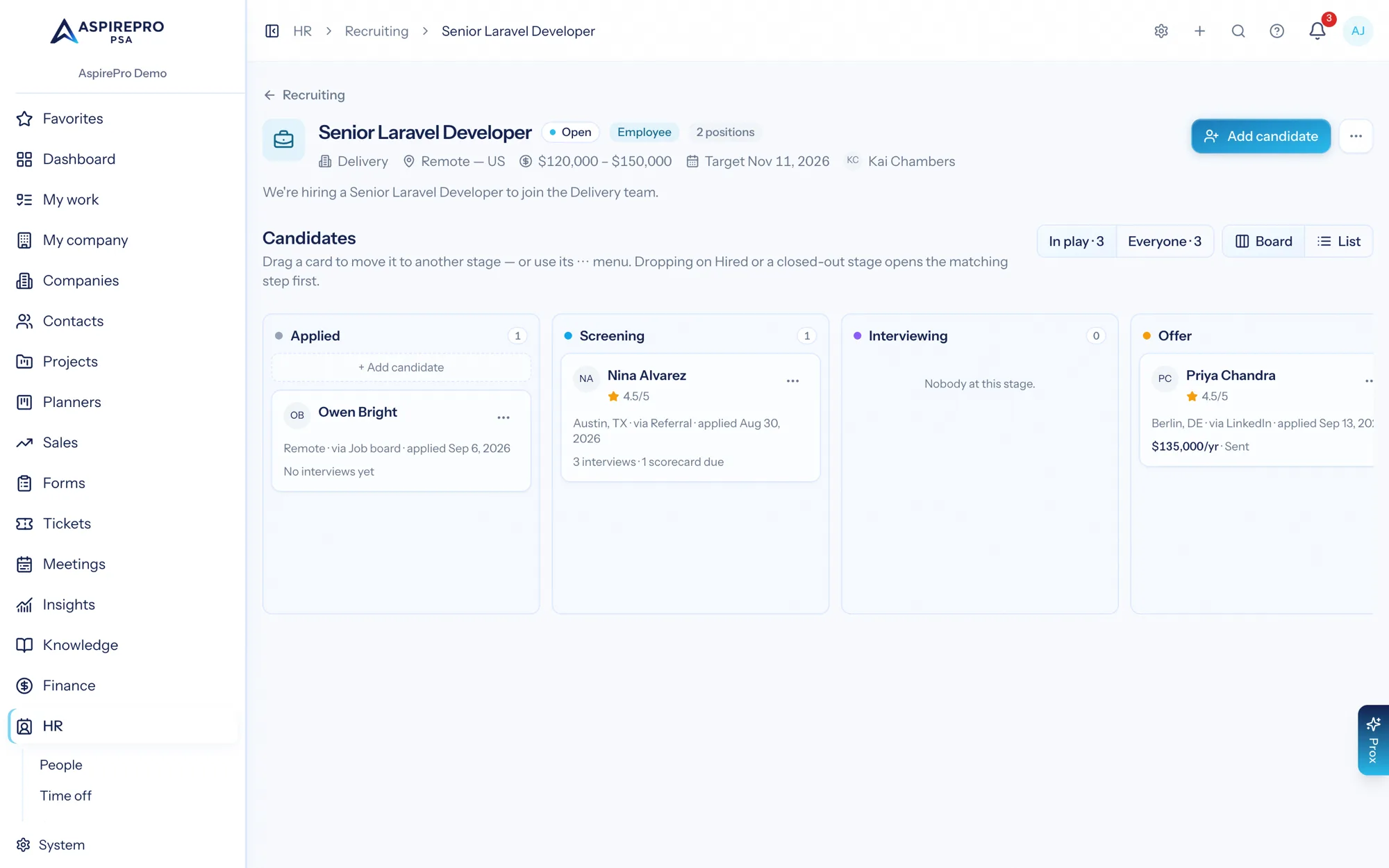Viewport: 1389px width, 868px height.
Task: Click Recruiting in the breadcrumb
Action: tap(376, 31)
